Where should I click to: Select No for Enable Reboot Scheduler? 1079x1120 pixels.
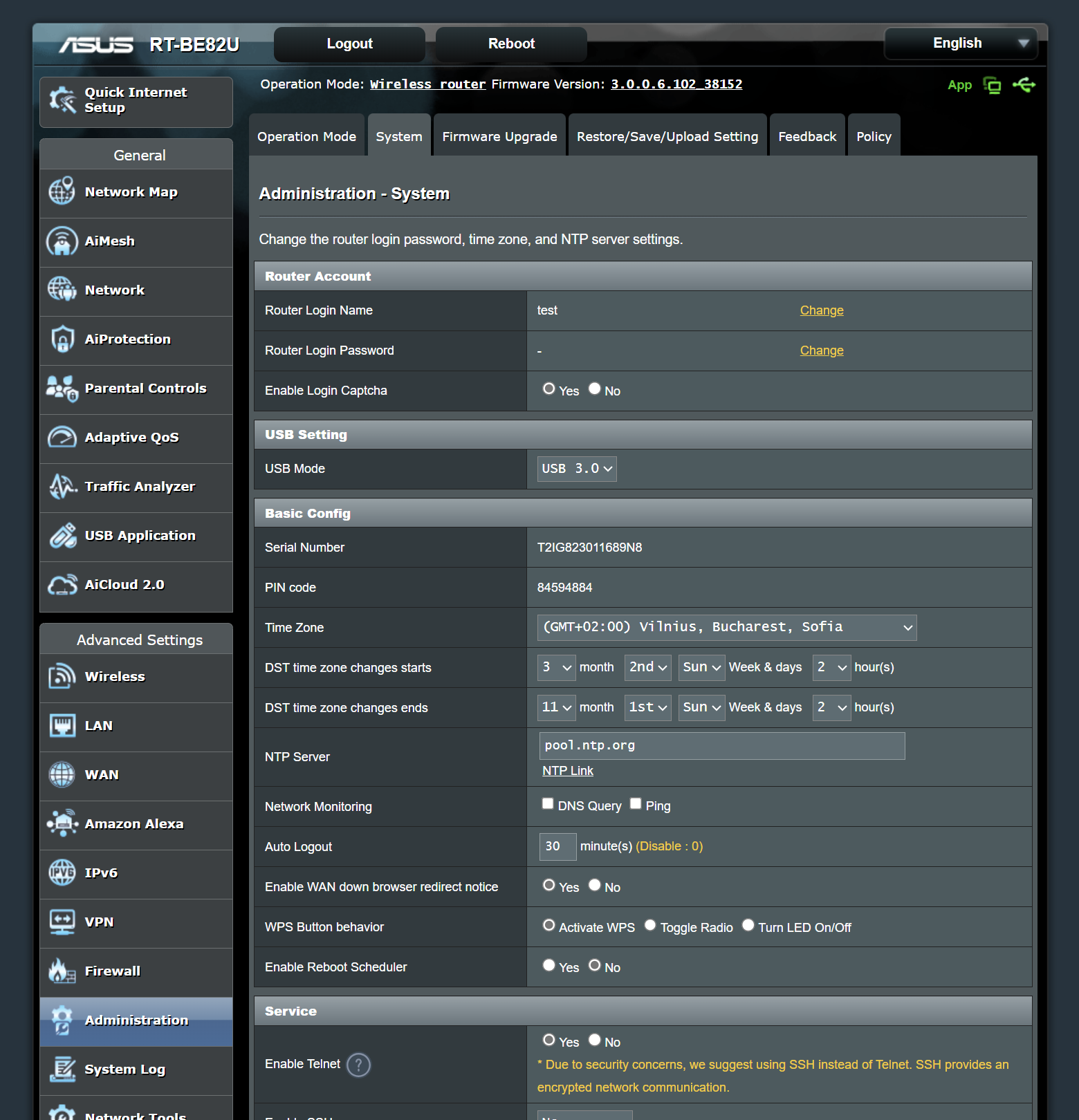click(x=595, y=965)
